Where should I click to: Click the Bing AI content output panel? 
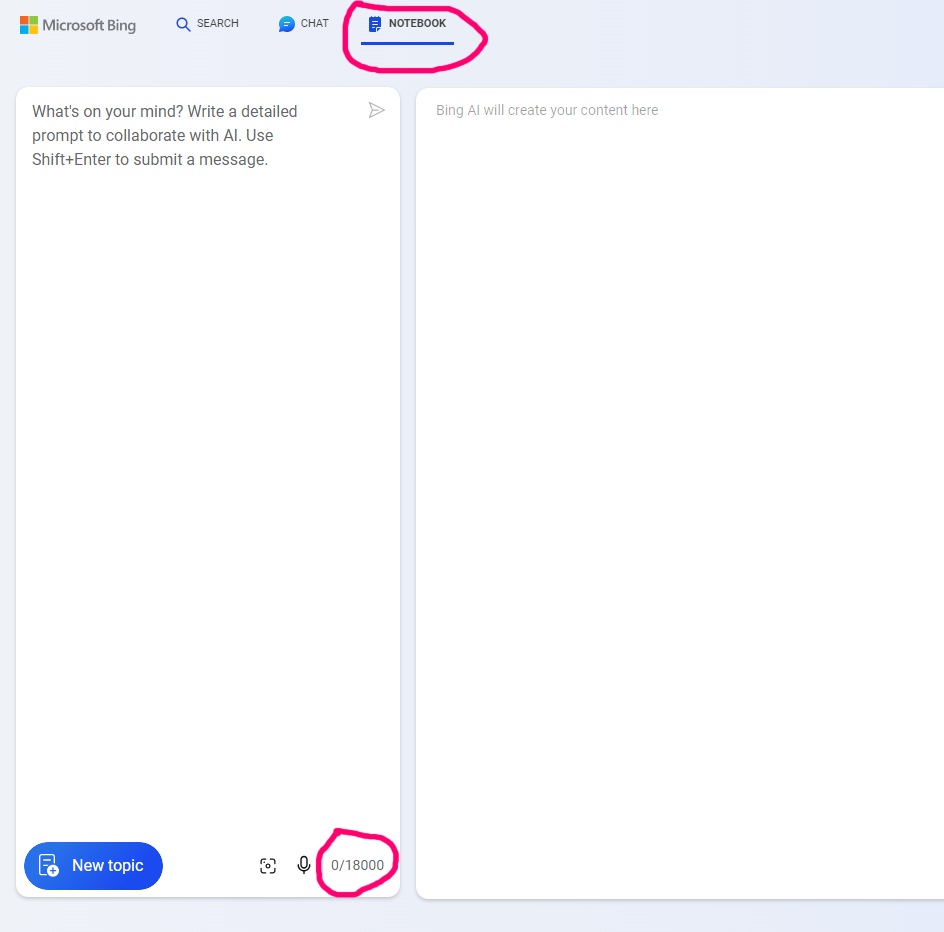pos(680,493)
